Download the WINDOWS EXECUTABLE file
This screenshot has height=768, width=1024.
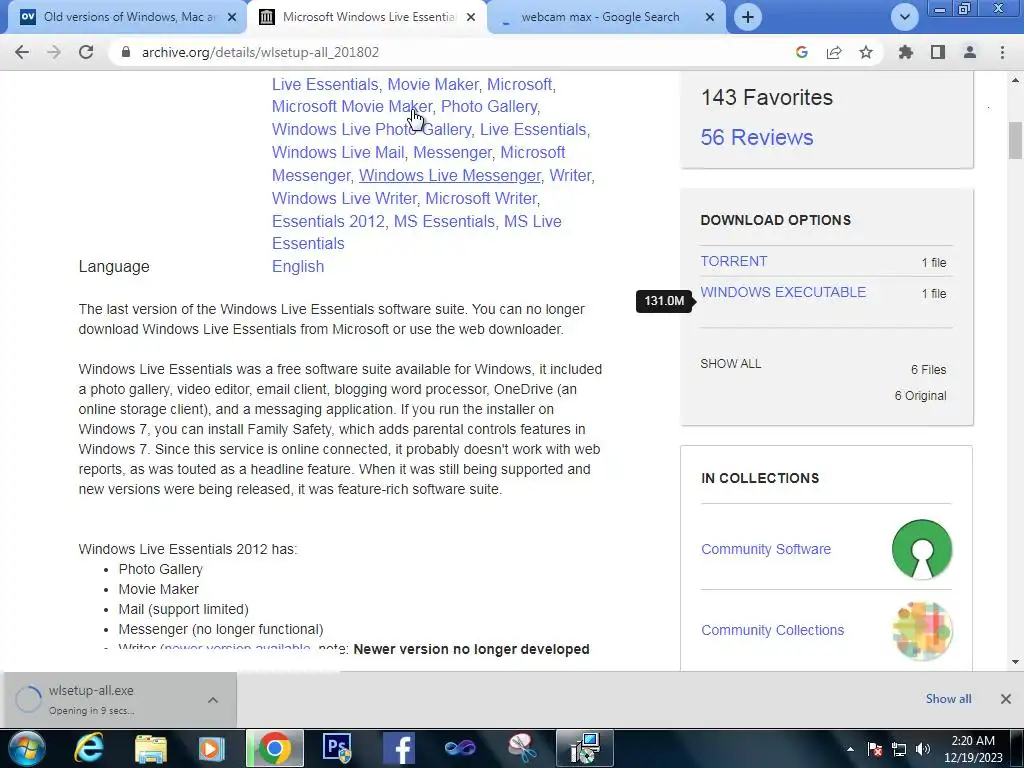[783, 292]
